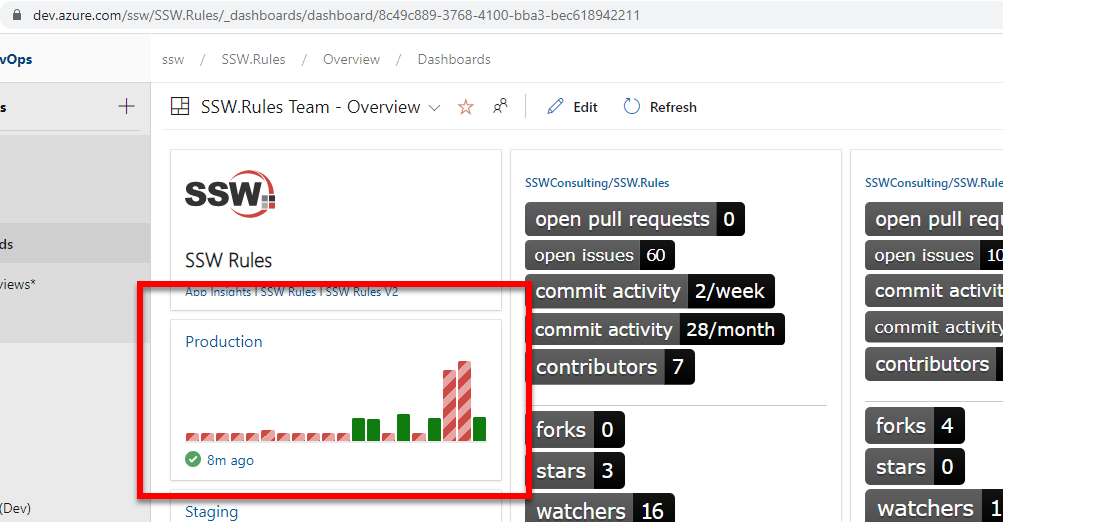Click the commit activity 2/week badge
The image size is (1111, 522).
[x=650, y=291]
